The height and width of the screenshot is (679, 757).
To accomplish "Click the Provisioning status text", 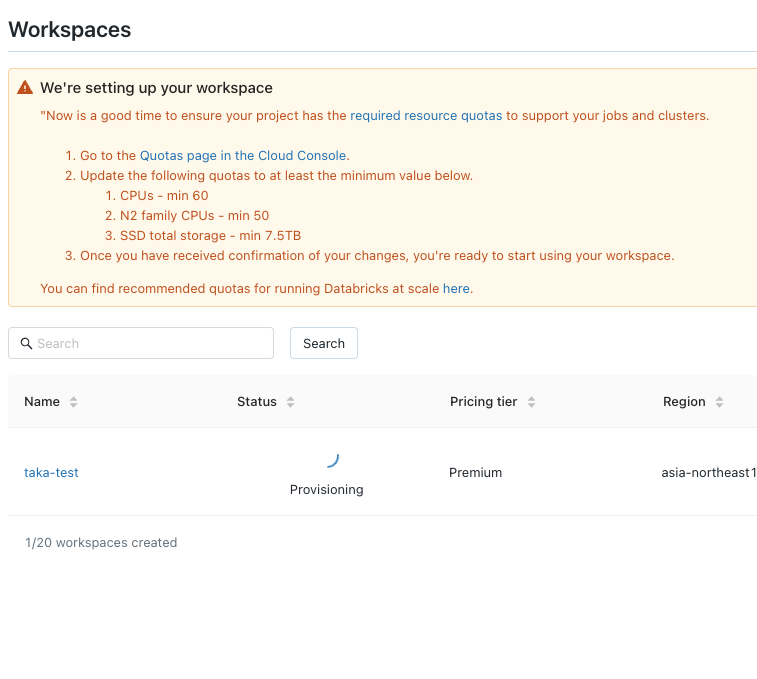I will click(326, 490).
